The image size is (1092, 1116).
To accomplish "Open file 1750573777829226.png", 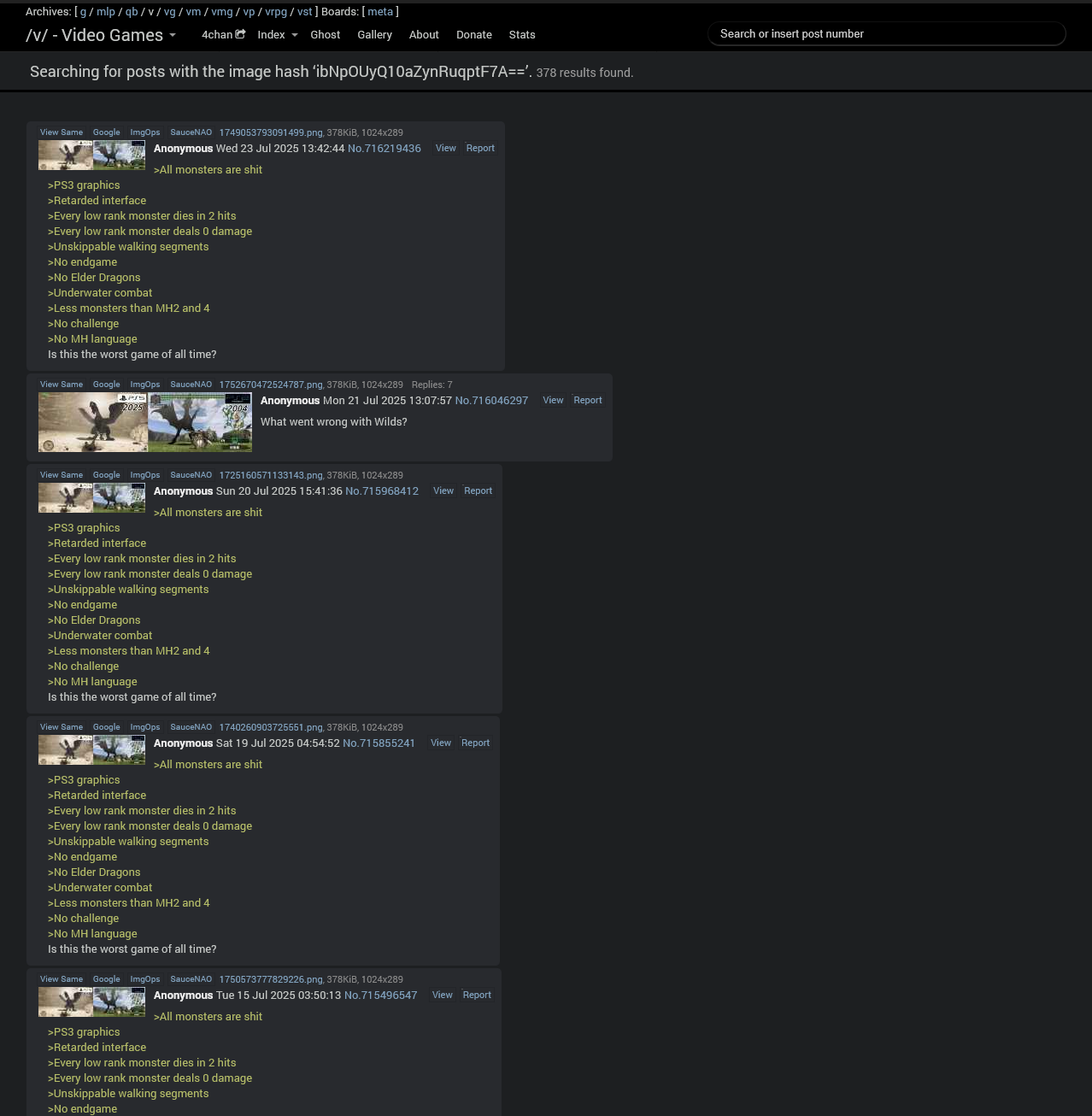I will (x=271, y=979).
